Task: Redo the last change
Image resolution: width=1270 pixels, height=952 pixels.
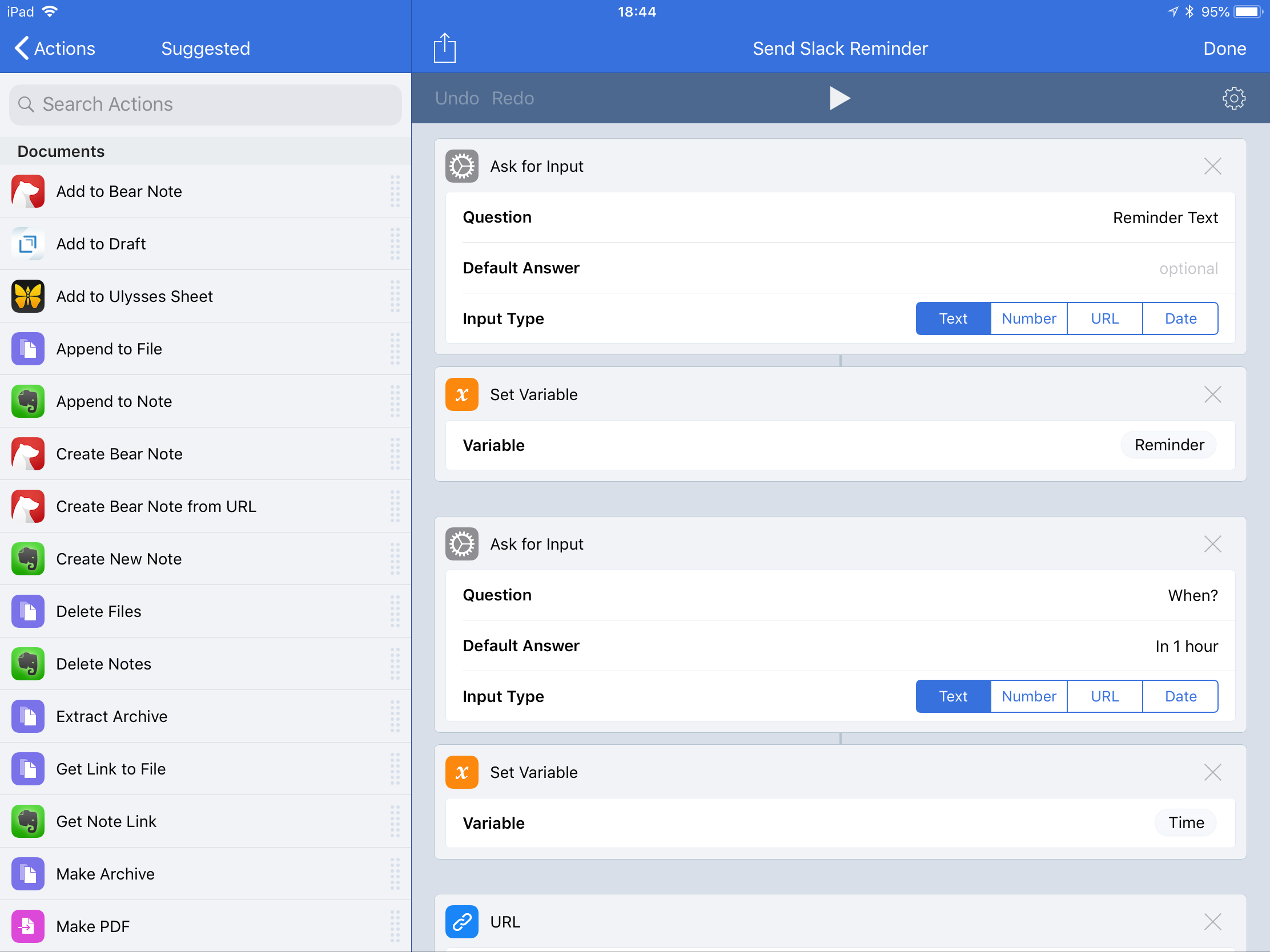Action: pyautogui.click(x=513, y=98)
